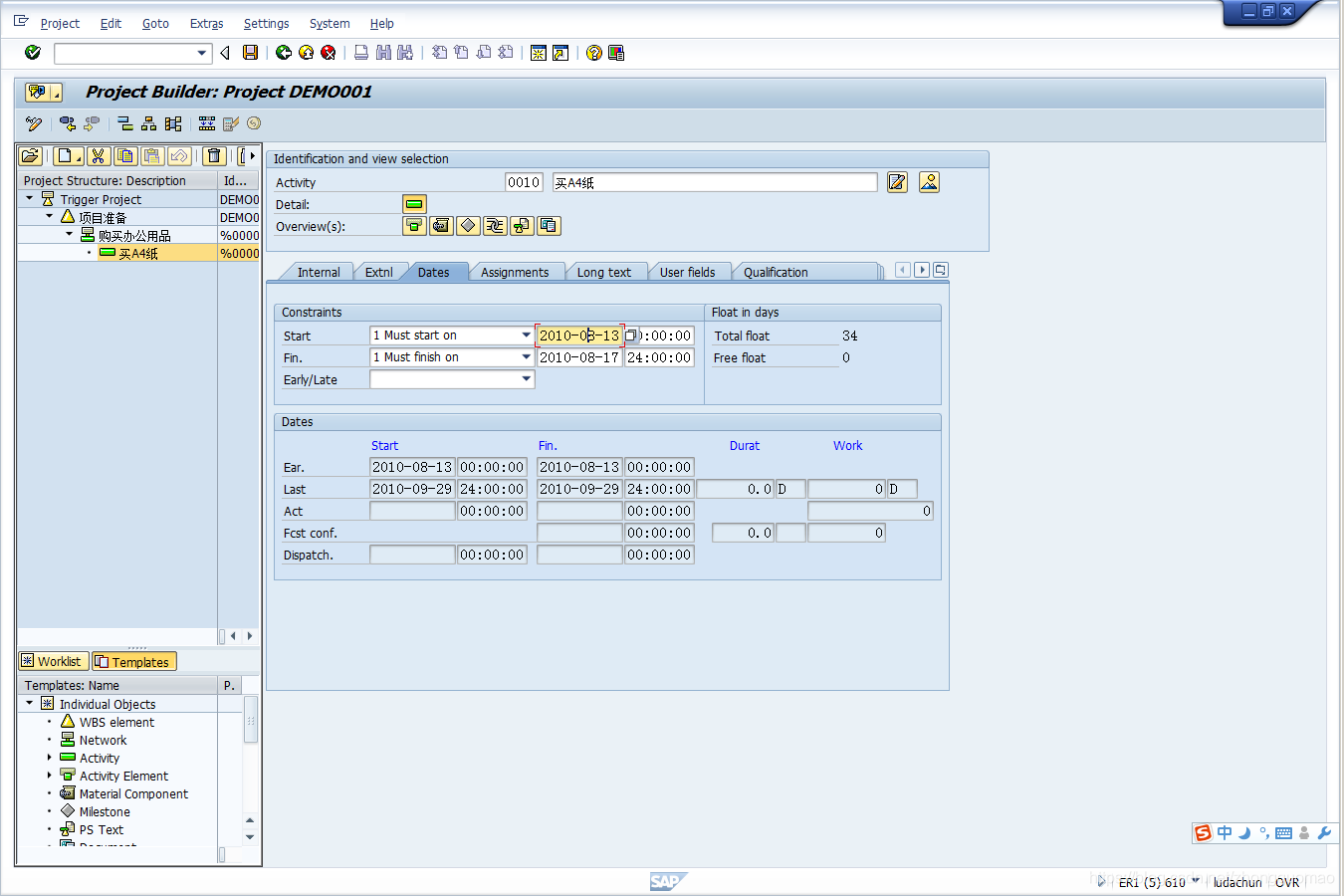Click the Customize local layout icon

(x=616, y=53)
